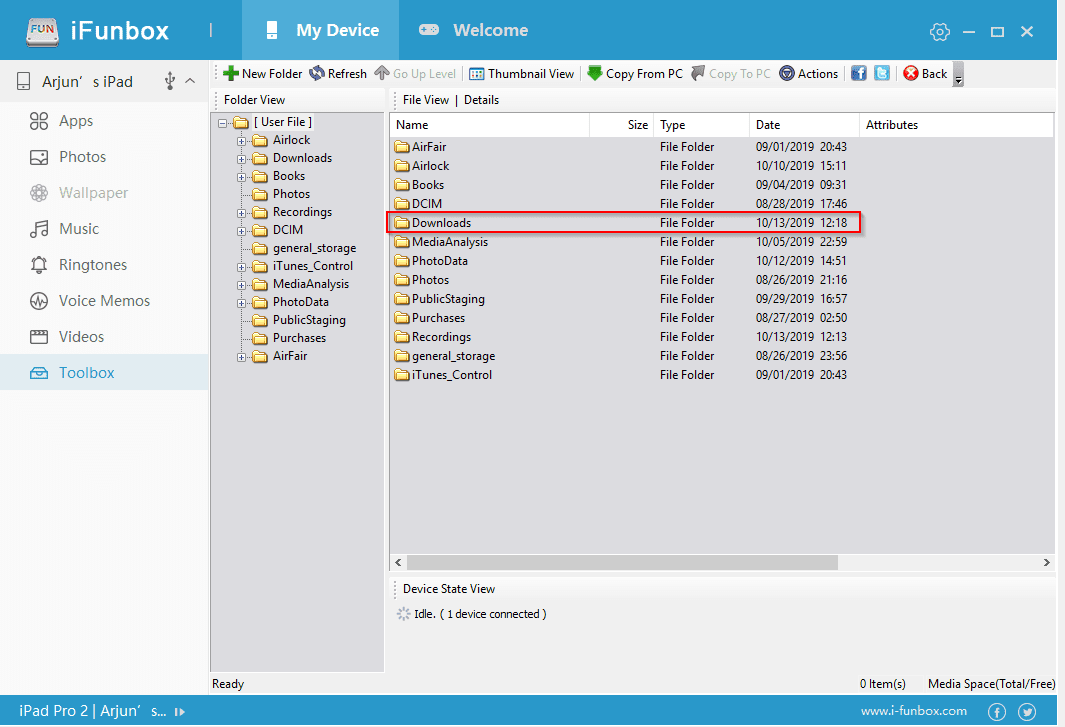Open the toolbar overflow arrow
Screen dimensions: 1065x727
(958, 75)
